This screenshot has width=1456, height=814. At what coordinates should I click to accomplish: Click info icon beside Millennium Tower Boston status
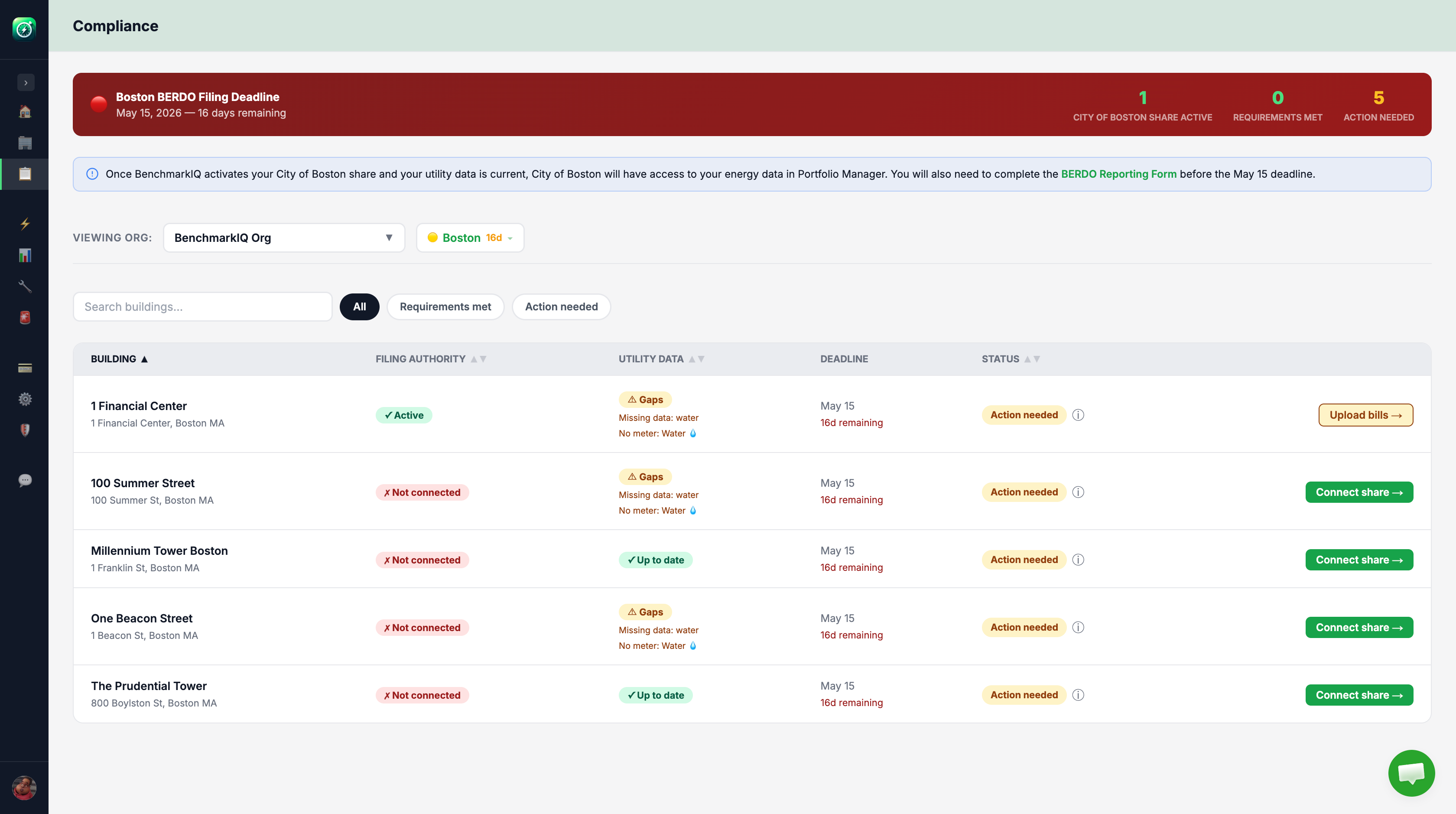click(x=1078, y=560)
